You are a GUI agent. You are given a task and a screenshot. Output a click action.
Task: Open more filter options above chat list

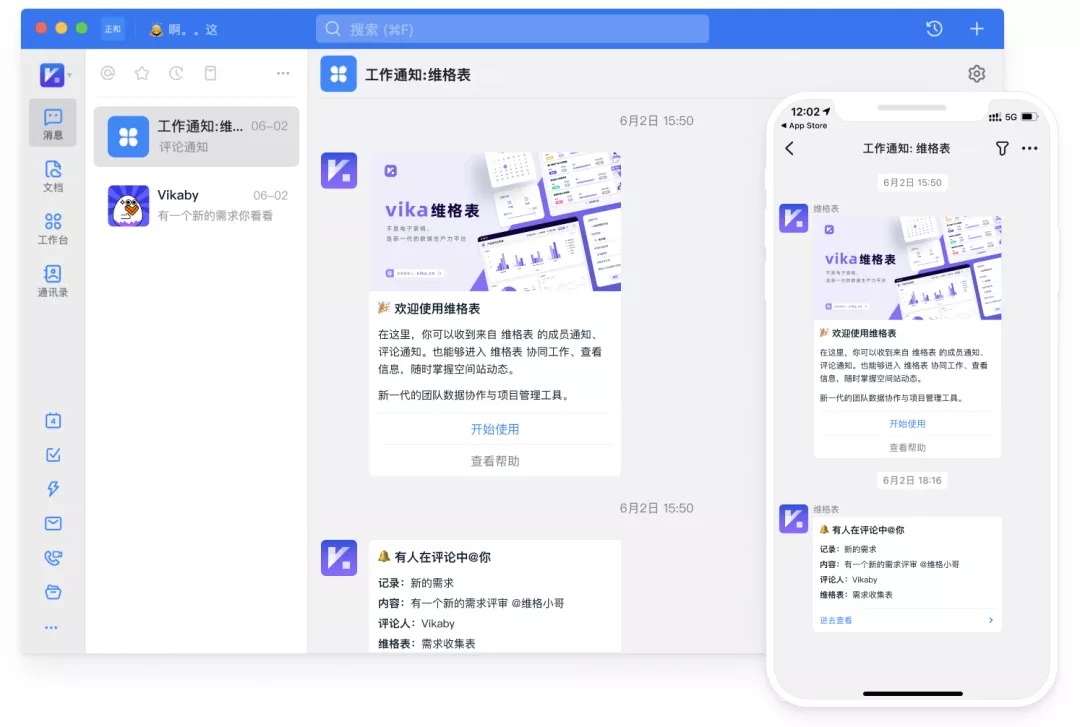pyautogui.click(x=283, y=73)
